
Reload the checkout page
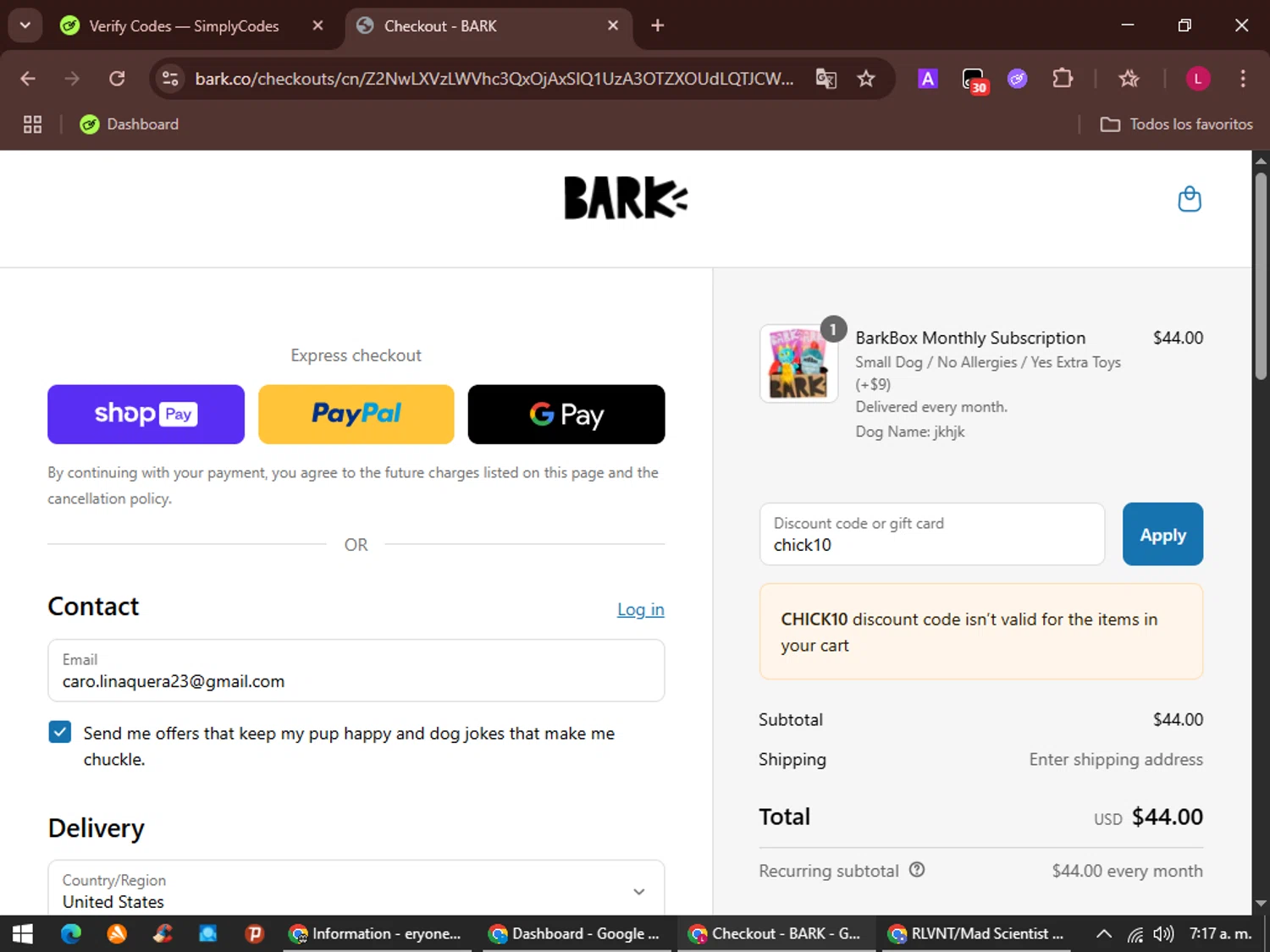tap(117, 79)
